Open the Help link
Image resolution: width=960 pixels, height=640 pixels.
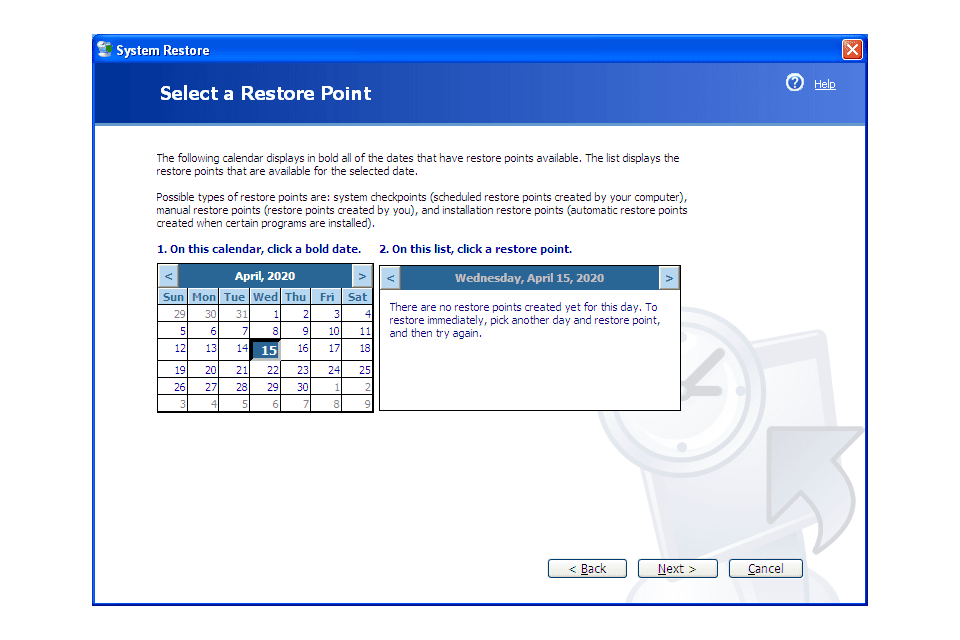824,84
